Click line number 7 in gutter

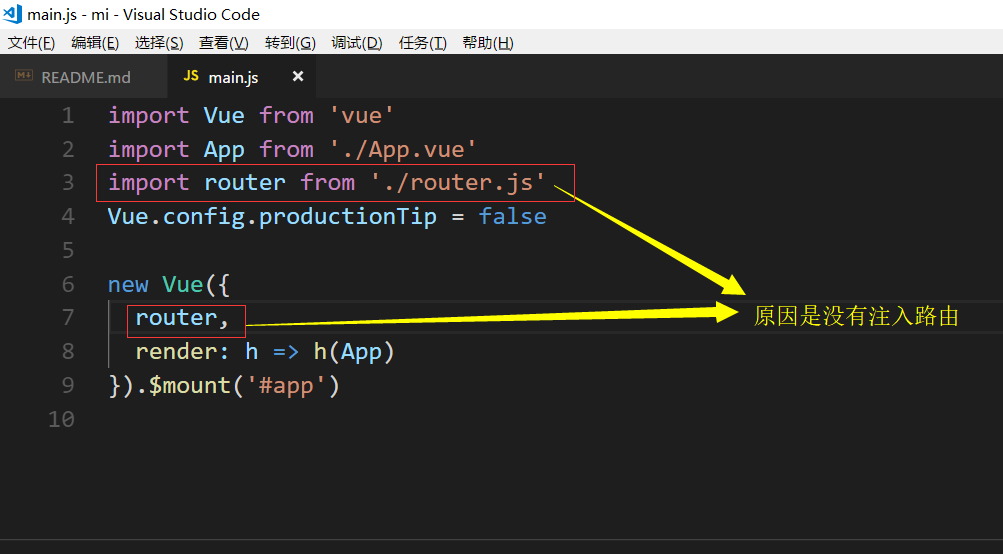click(x=68, y=317)
